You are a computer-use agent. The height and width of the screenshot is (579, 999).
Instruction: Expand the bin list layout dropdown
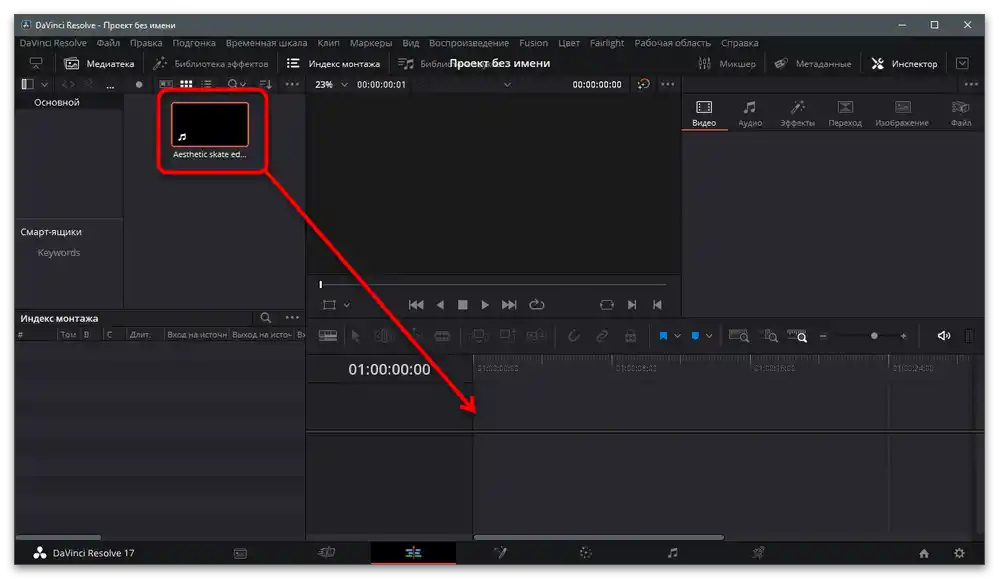pos(44,84)
